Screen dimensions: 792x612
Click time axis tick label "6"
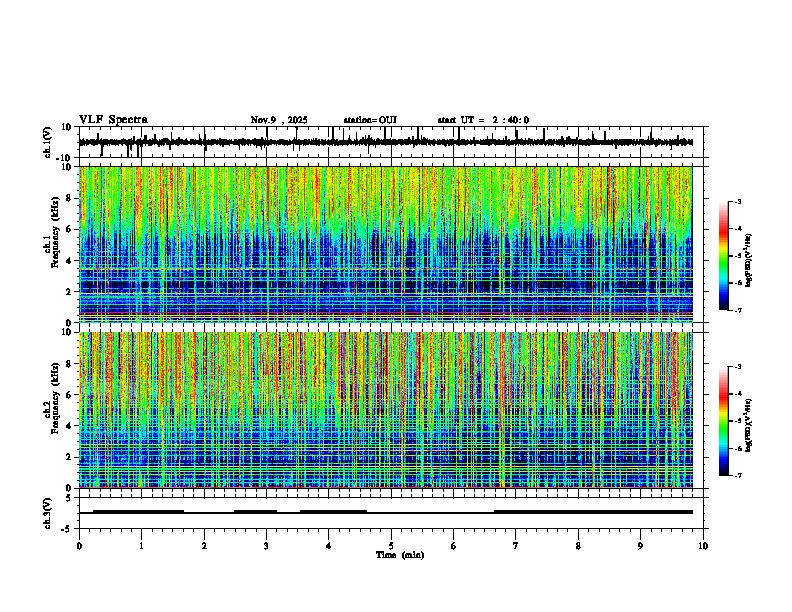point(453,546)
